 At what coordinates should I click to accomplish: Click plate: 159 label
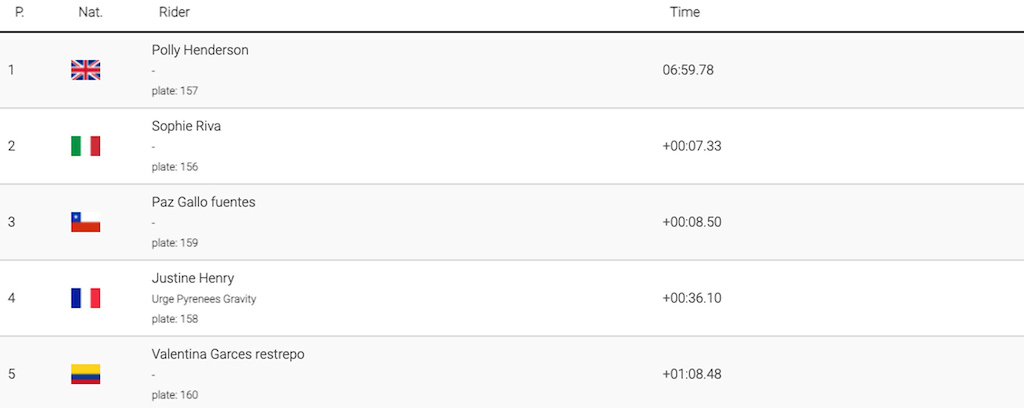(174, 243)
